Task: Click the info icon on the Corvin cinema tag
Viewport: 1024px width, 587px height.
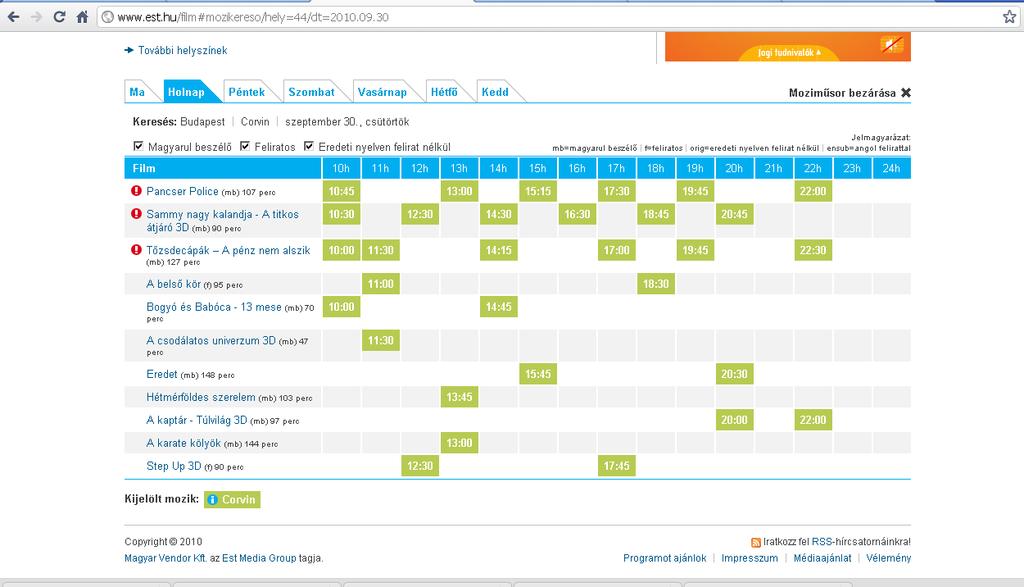Action: coord(212,500)
